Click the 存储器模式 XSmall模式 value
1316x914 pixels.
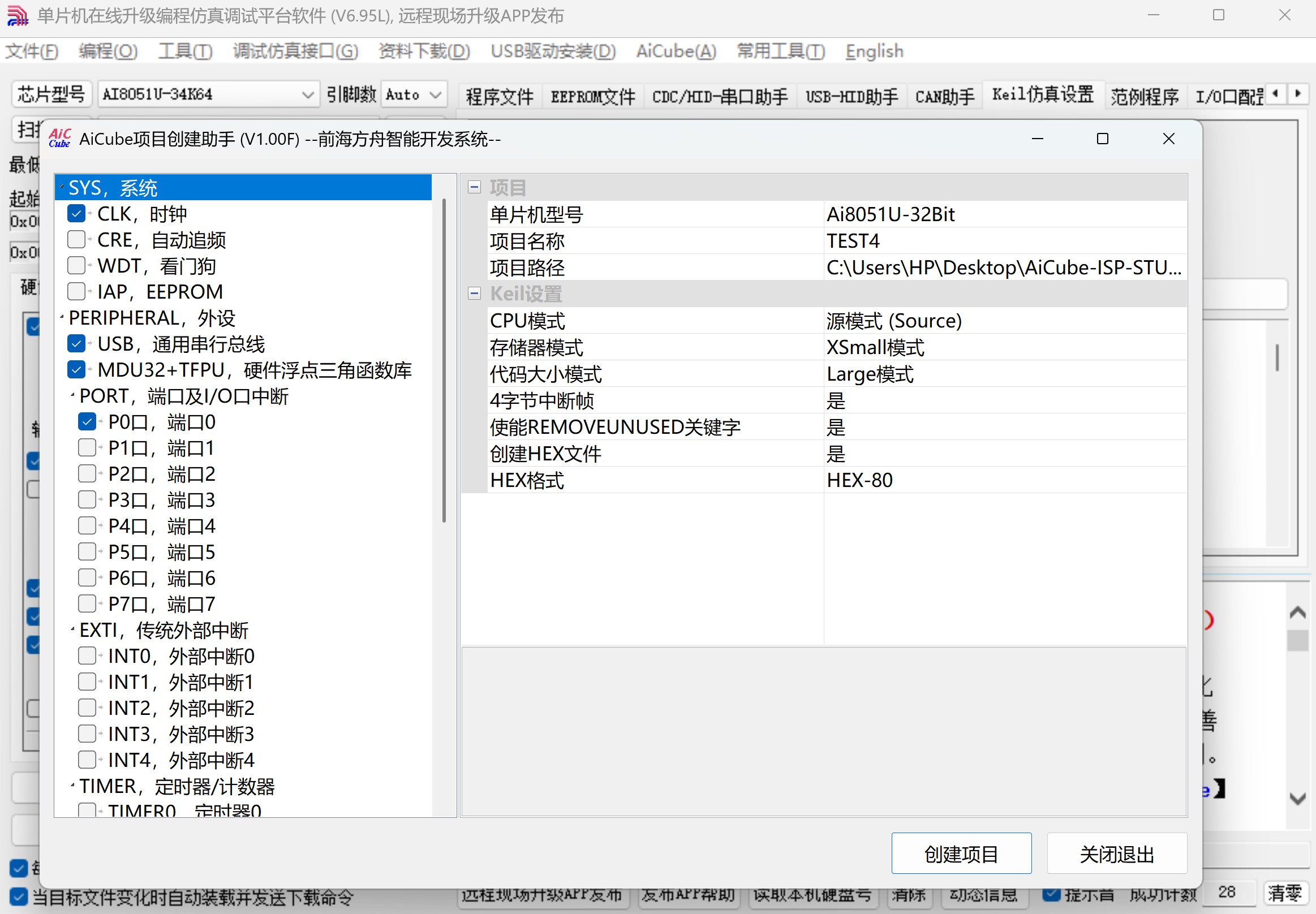1005,347
